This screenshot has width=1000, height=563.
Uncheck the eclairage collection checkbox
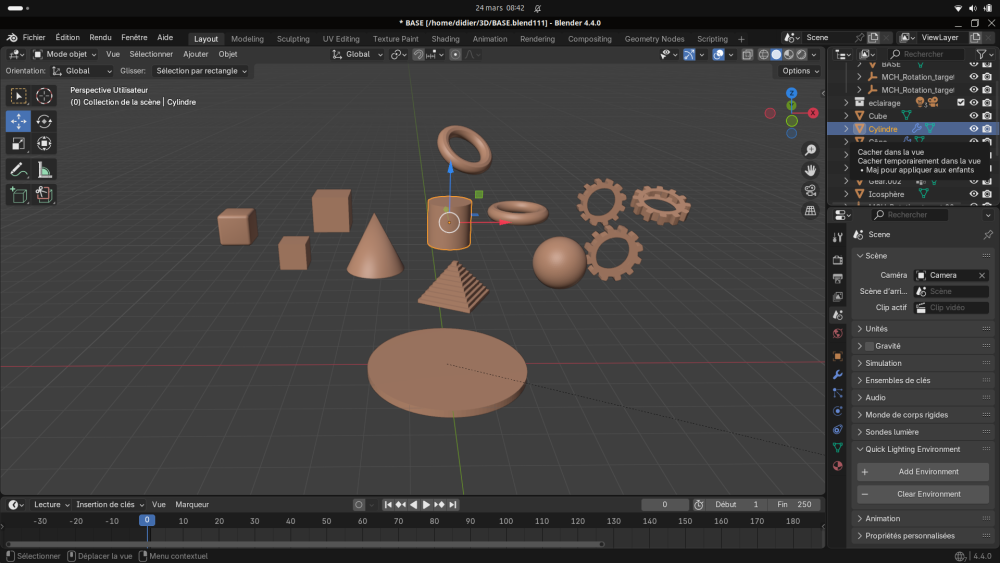pos(961,103)
